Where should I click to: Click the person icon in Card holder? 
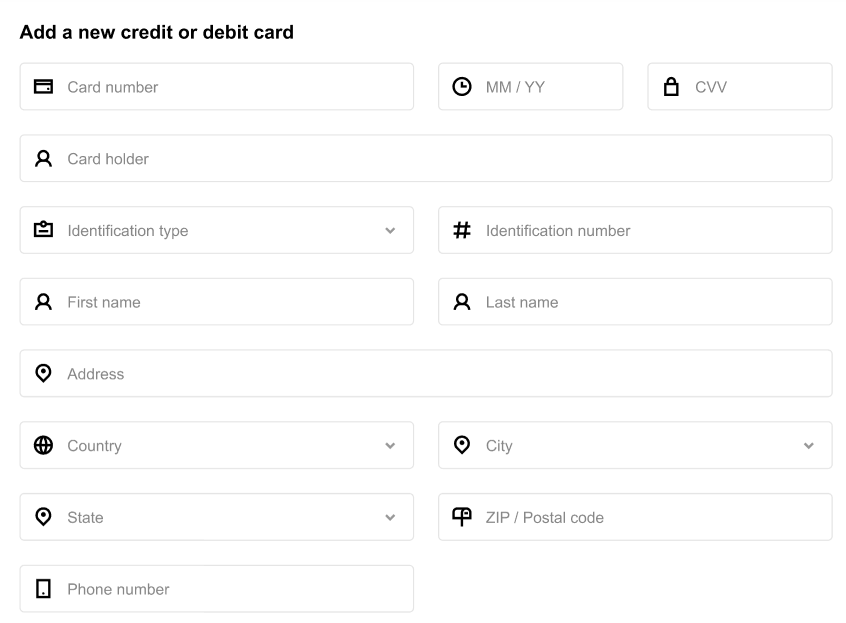click(x=43, y=158)
